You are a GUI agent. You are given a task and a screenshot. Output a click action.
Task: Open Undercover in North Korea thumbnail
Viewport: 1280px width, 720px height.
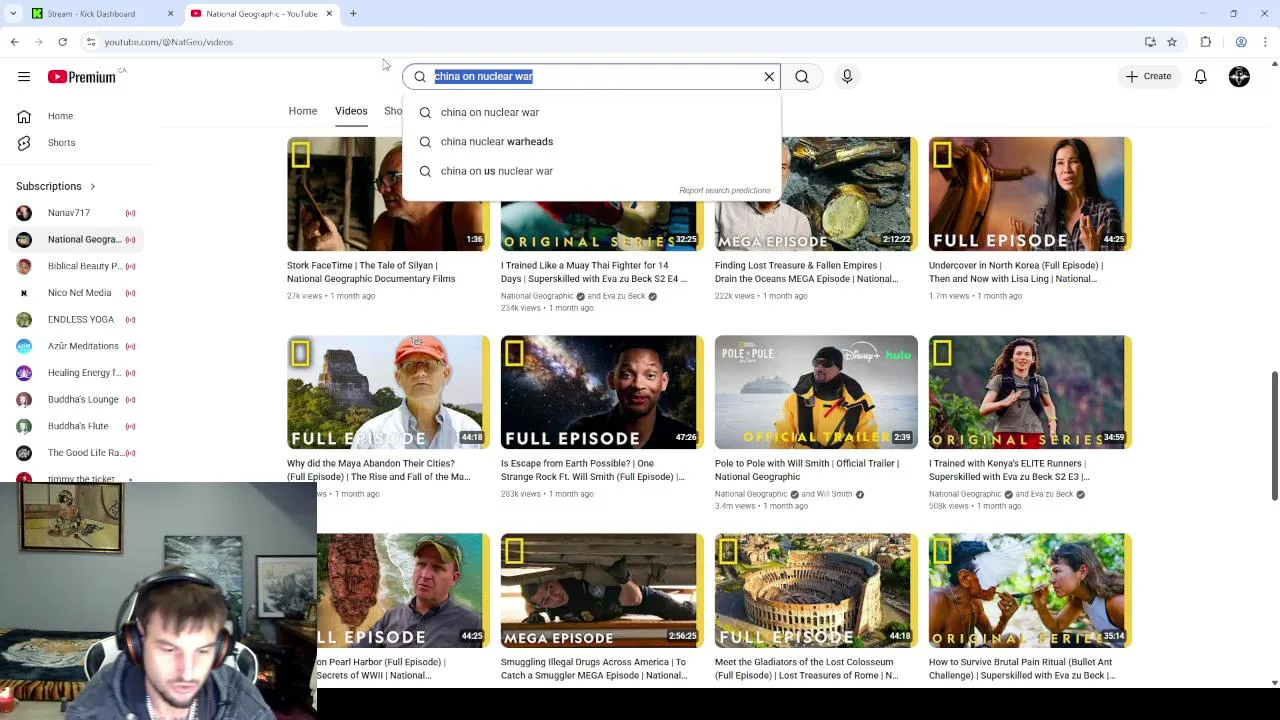click(1030, 193)
